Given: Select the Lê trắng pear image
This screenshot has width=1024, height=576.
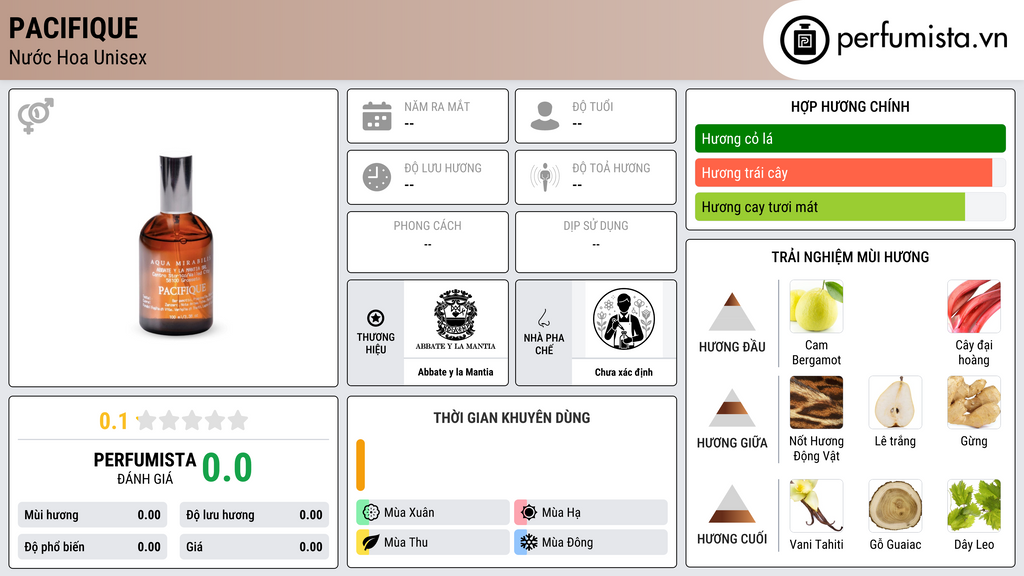Looking at the screenshot, I should (x=895, y=402).
